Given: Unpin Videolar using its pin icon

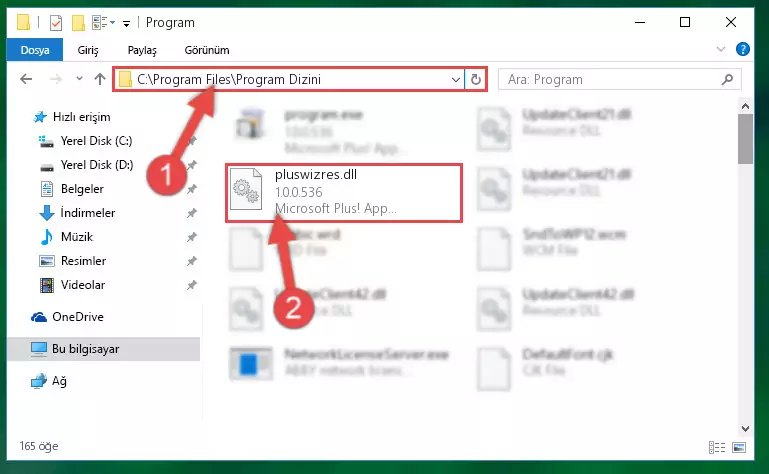Looking at the screenshot, I should pos(192,285).
